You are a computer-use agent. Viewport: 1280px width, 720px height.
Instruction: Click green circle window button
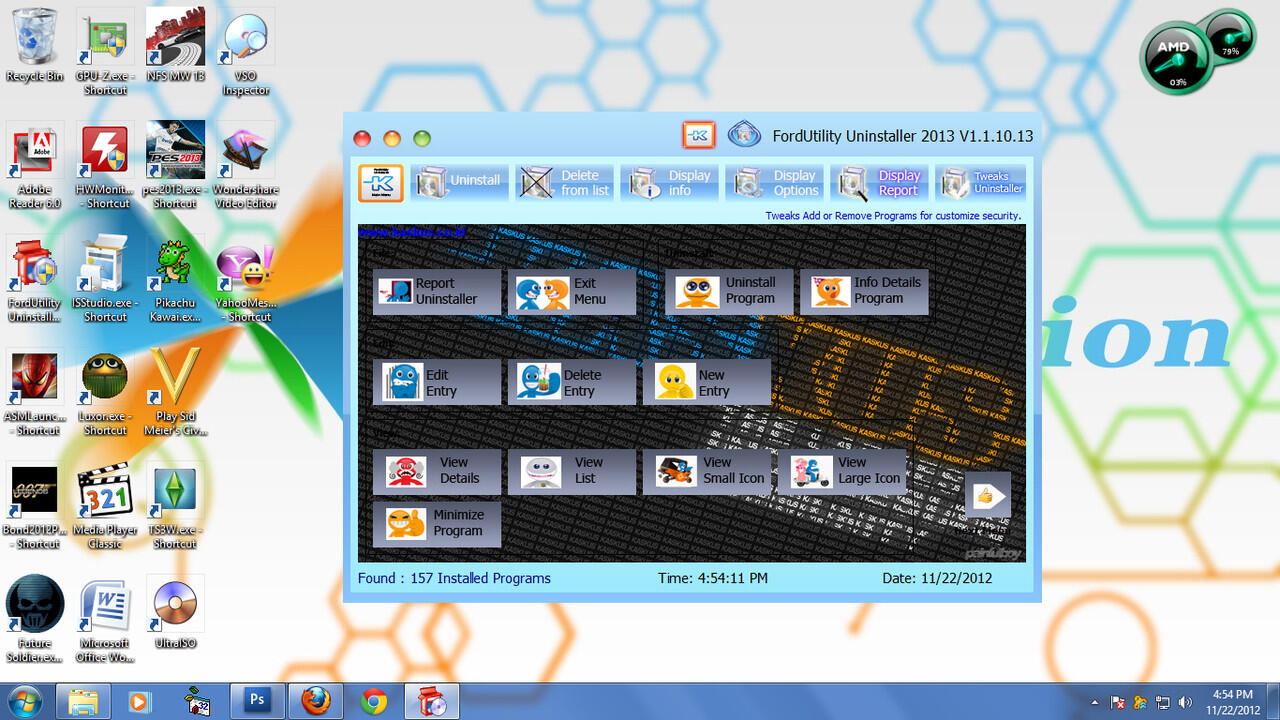click(x=422, y=139)
